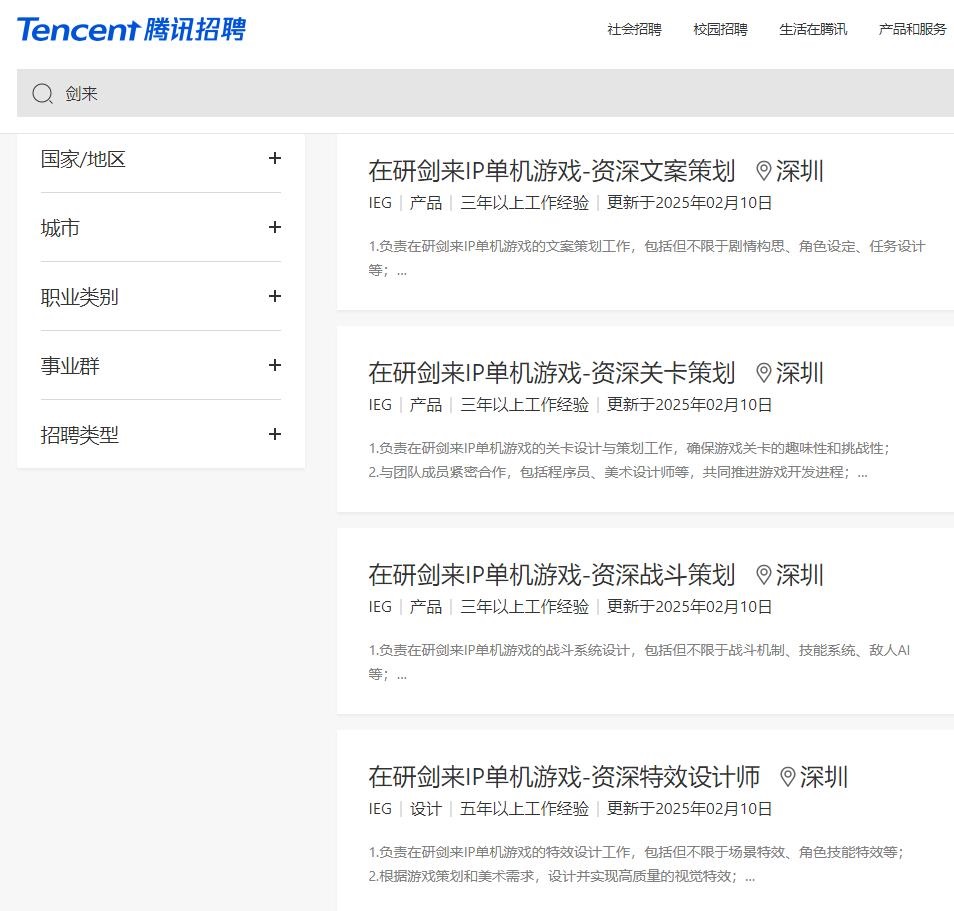954x911 pixels.
Task: Click IEG tag on 资深战斗策划 job
Action: 380,607
